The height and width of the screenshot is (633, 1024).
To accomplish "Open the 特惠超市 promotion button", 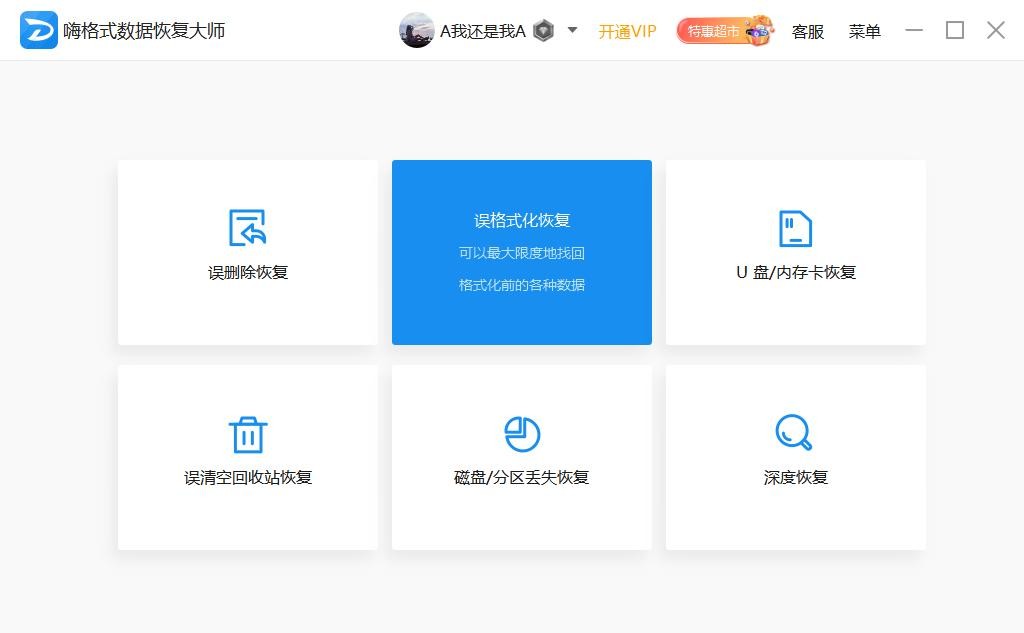I will click(x=724, y=31).
